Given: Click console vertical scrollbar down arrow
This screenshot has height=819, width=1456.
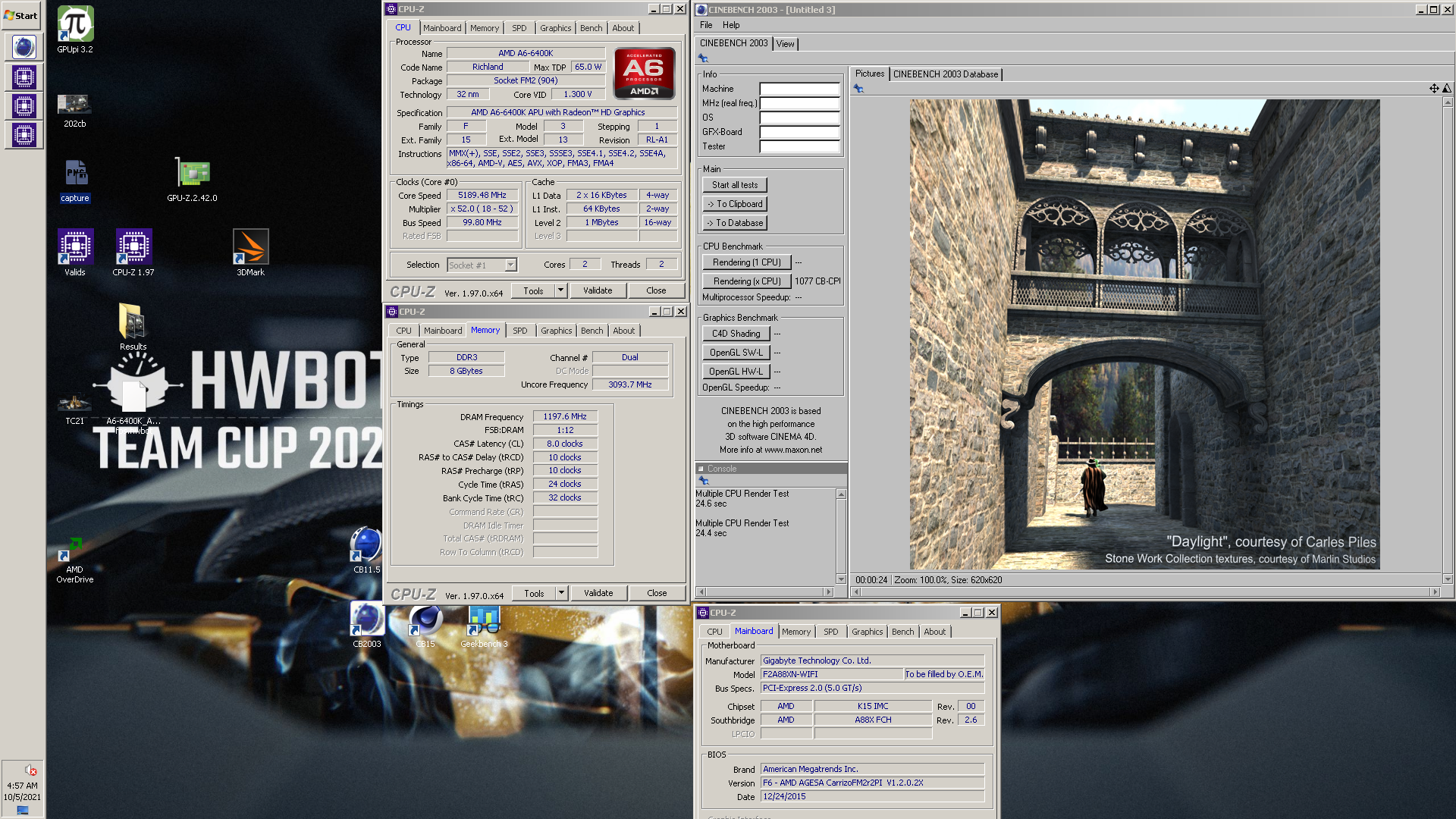Looking at the screenshot, I should coord(840,579).
